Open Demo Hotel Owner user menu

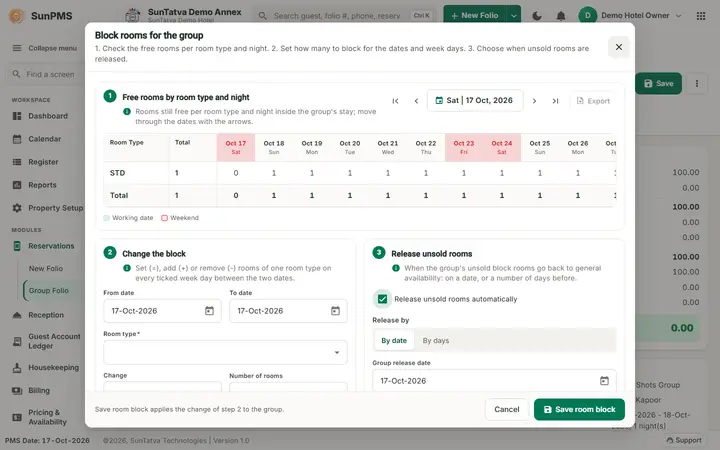630,16
